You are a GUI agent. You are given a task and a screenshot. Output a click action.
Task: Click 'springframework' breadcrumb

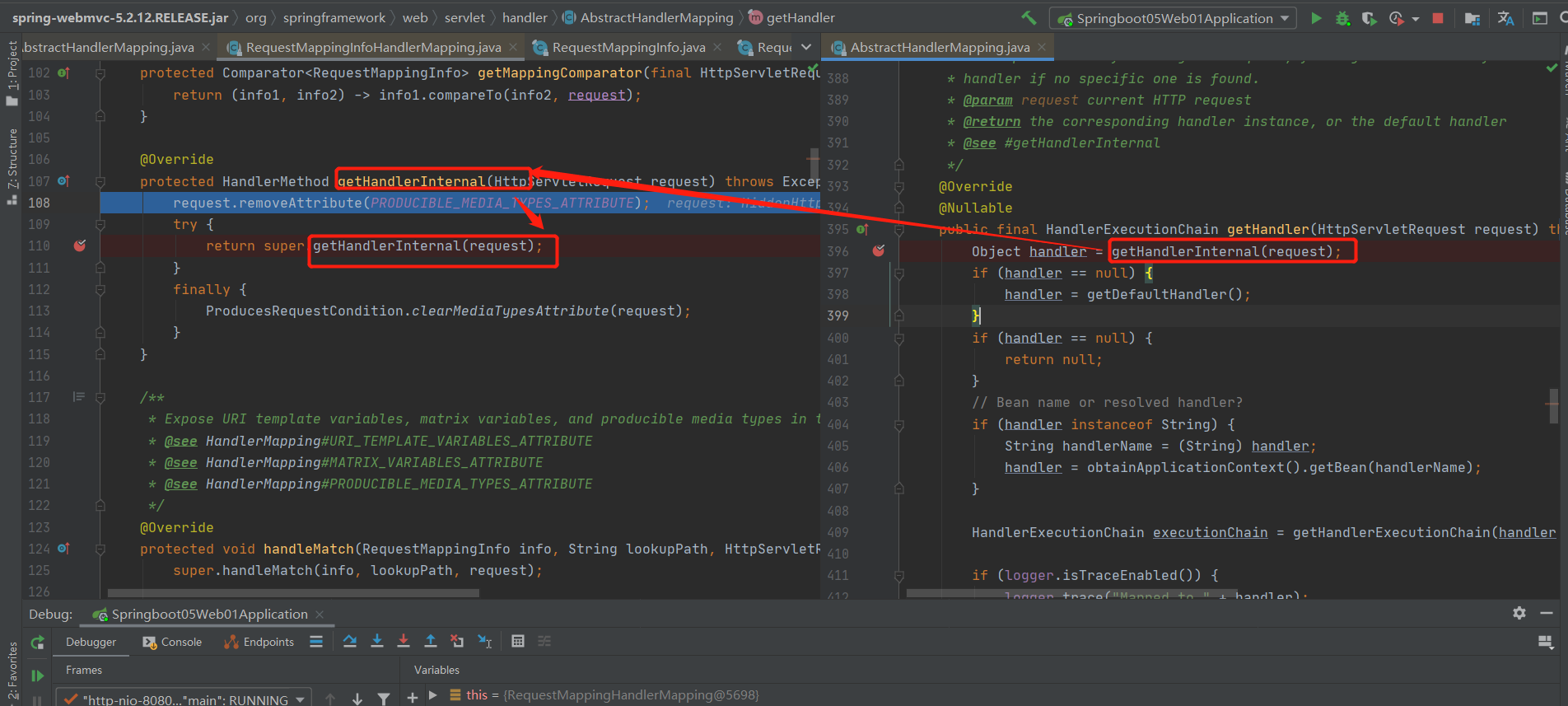[x=334, y=17]
